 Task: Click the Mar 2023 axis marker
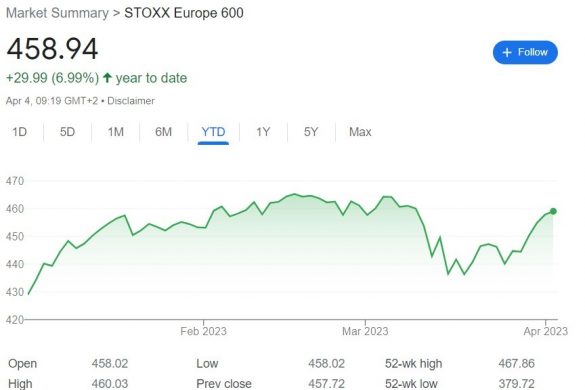[x=365, y=331]
